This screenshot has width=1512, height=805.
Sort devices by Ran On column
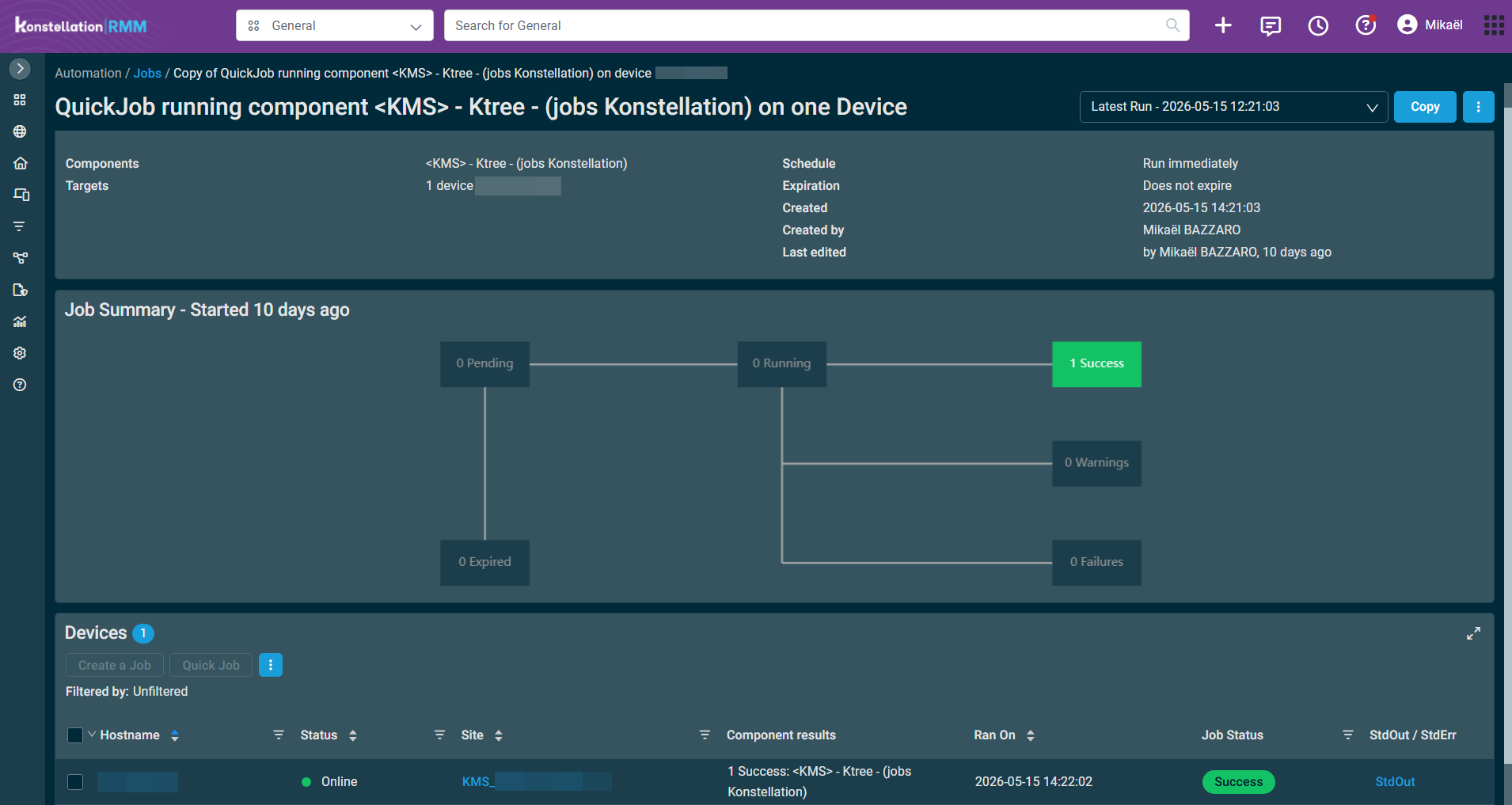1031,735
